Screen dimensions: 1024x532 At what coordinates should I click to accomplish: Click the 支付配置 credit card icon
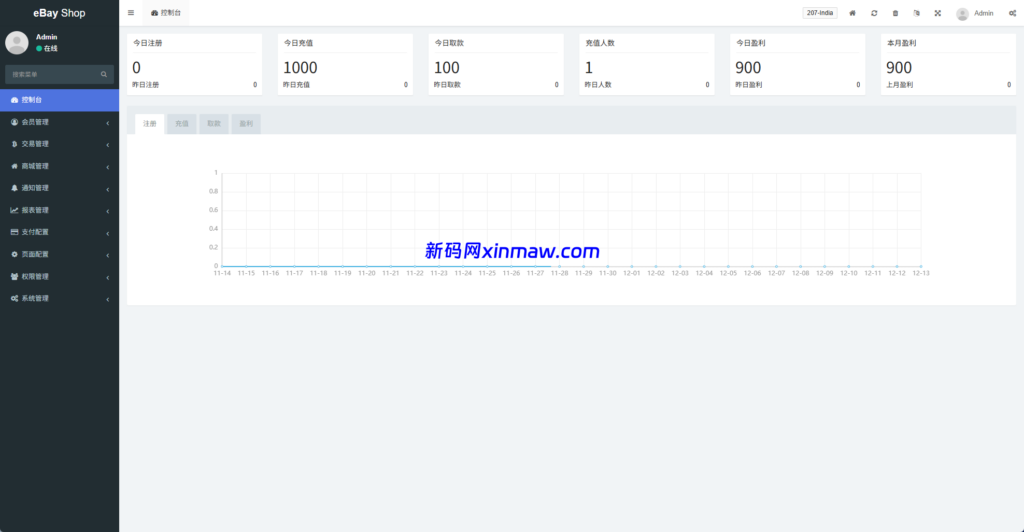click(14, 232)
